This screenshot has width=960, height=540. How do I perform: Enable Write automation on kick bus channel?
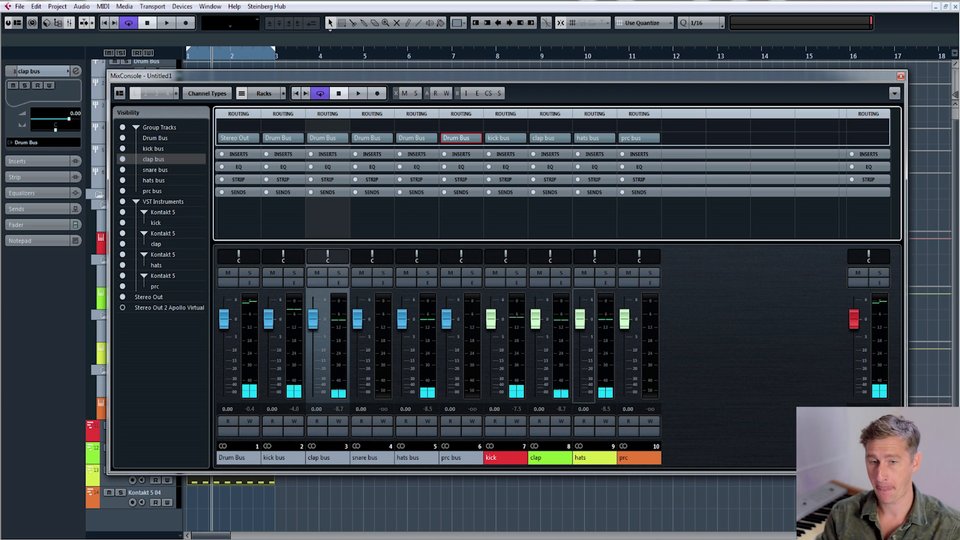coord(294,421)
